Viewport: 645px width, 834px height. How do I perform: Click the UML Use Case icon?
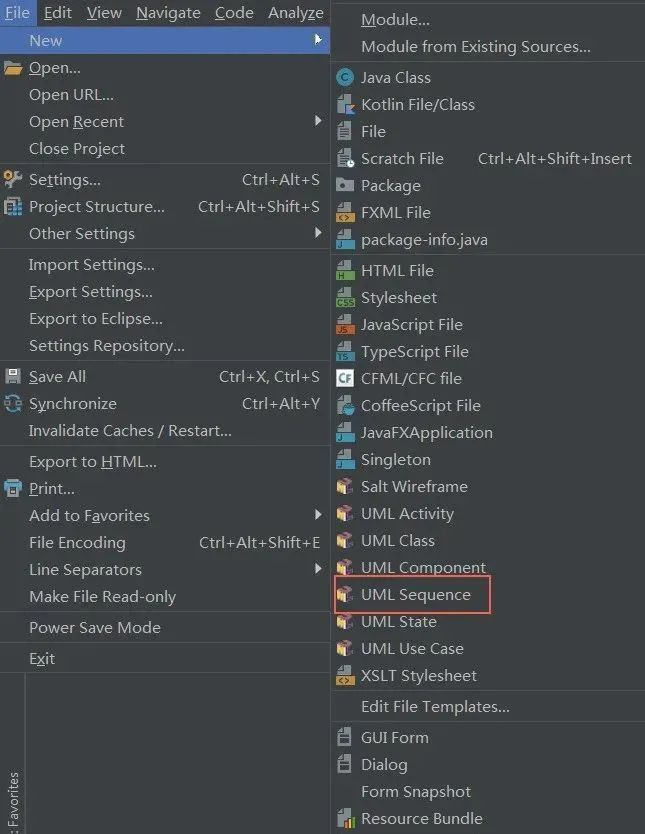345,648
